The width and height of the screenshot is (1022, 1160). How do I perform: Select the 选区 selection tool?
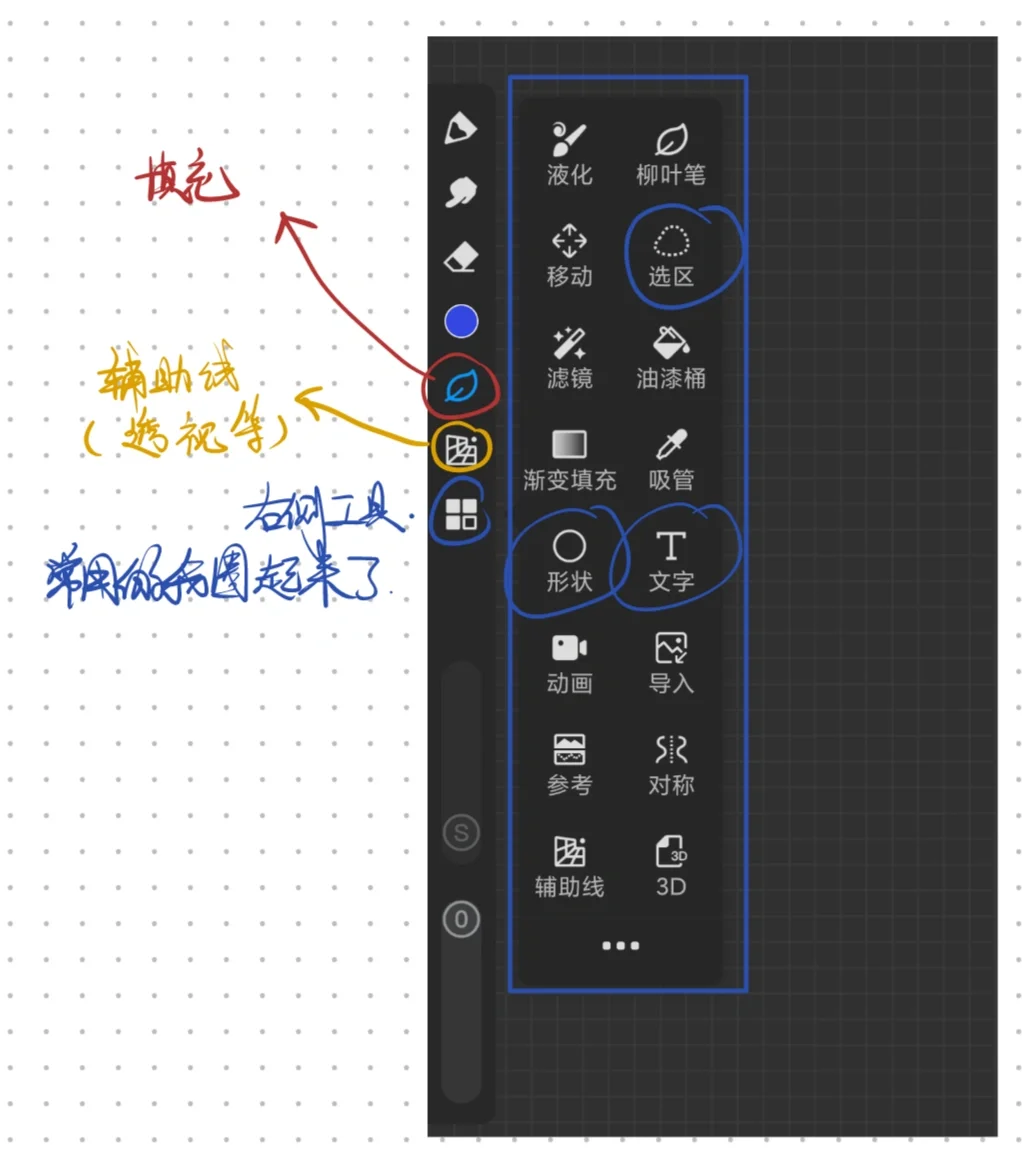click(670, 255)
